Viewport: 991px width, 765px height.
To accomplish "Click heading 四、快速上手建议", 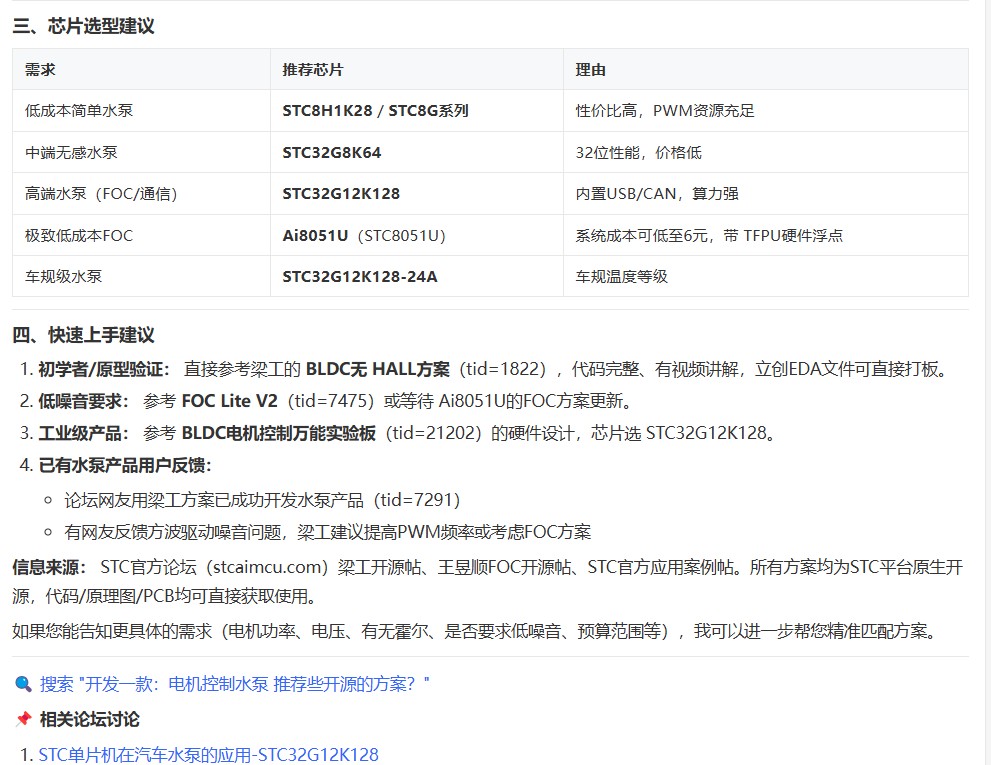I will [83, 334].
